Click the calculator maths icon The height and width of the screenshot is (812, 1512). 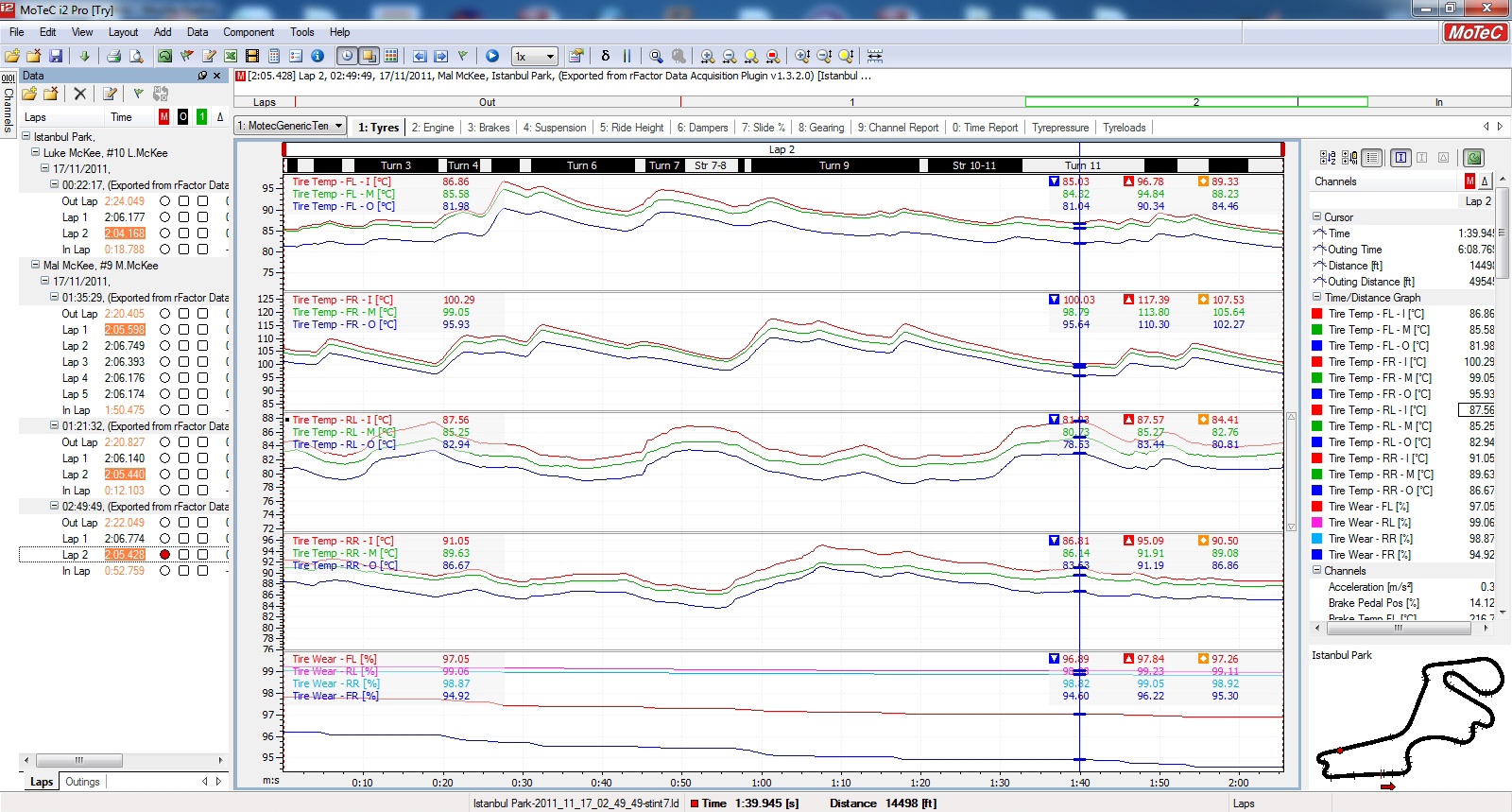[274, 56]
